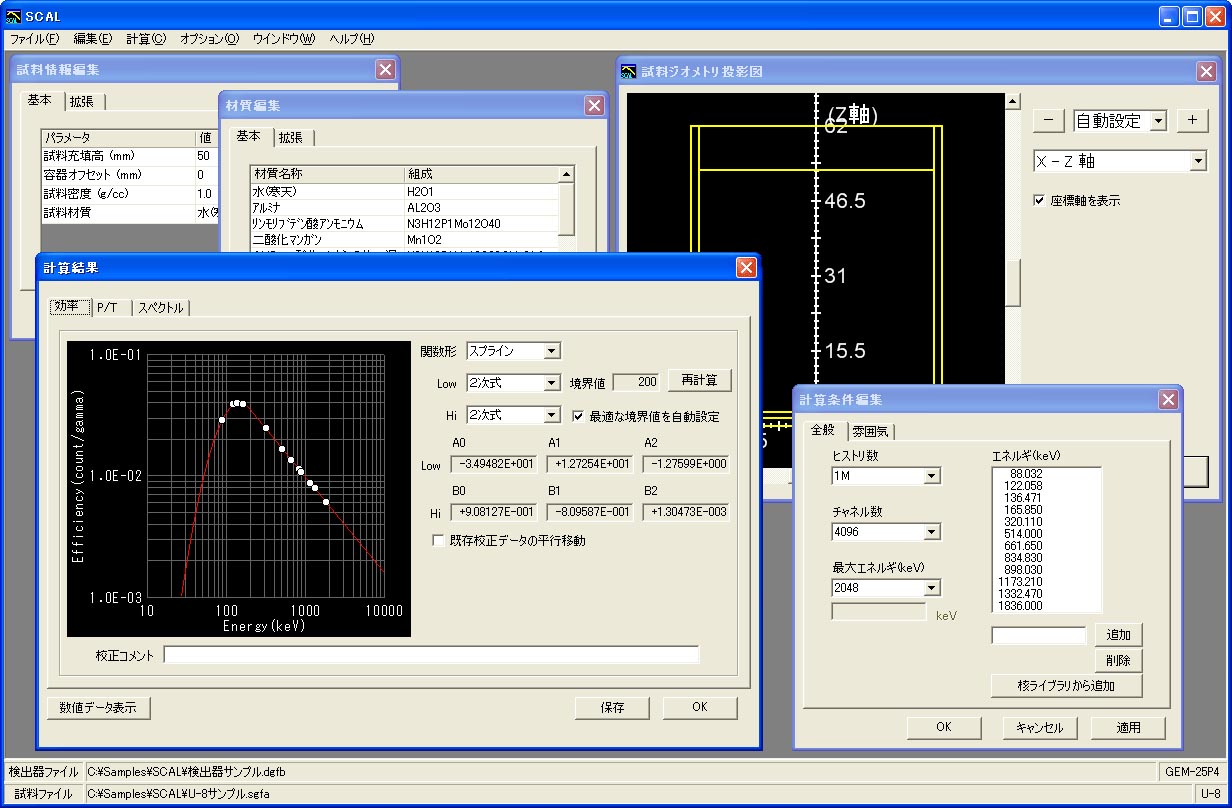
Task: Open the 計算 menu
Action: pyautogui.click(x=146, y=39)
